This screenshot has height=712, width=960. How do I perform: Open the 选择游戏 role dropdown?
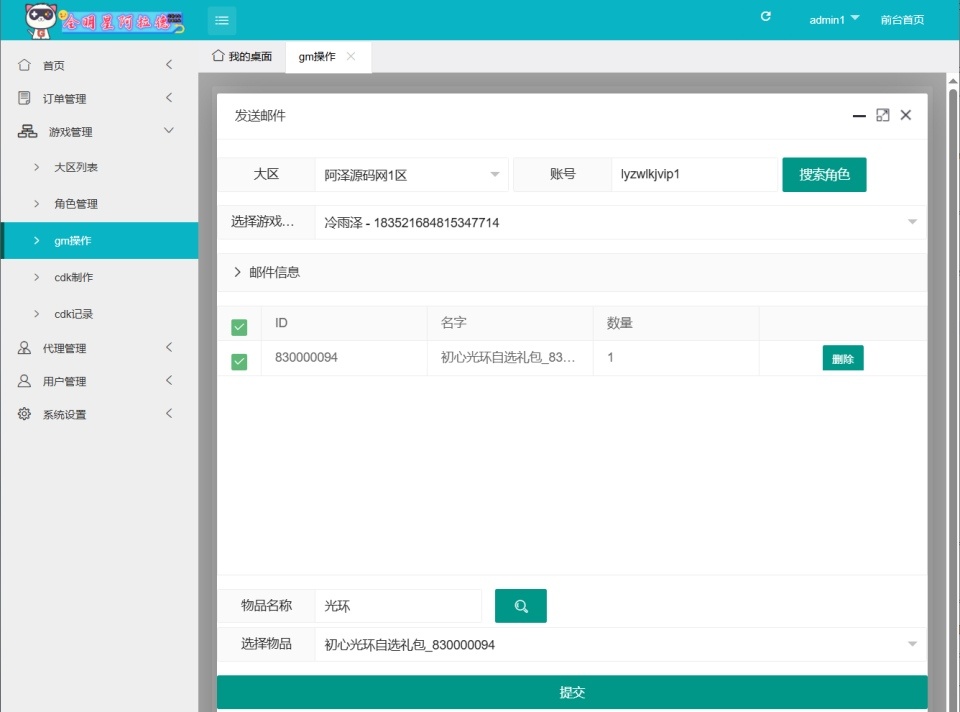click(620, 222)
